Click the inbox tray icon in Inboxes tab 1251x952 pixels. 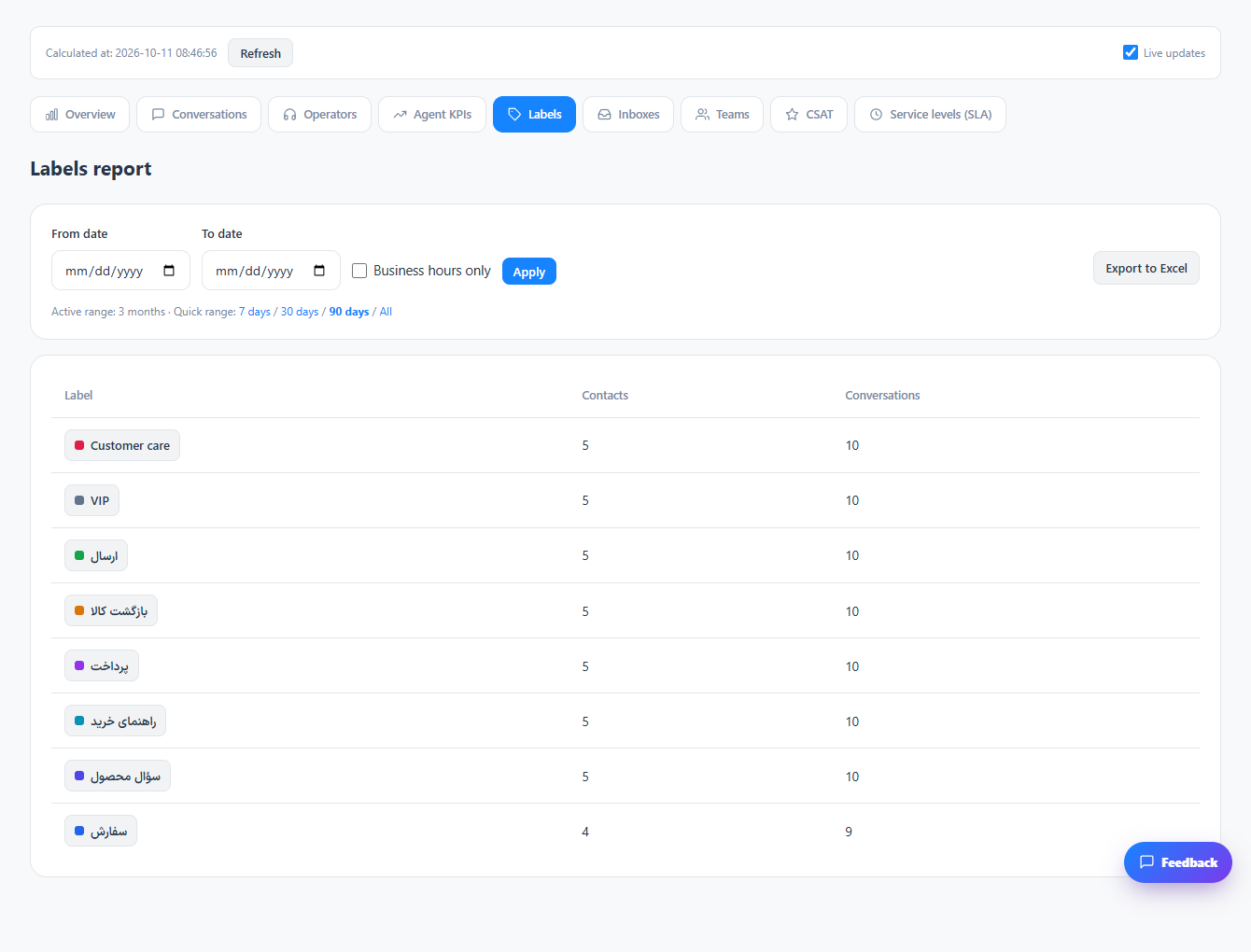[605, 115]
